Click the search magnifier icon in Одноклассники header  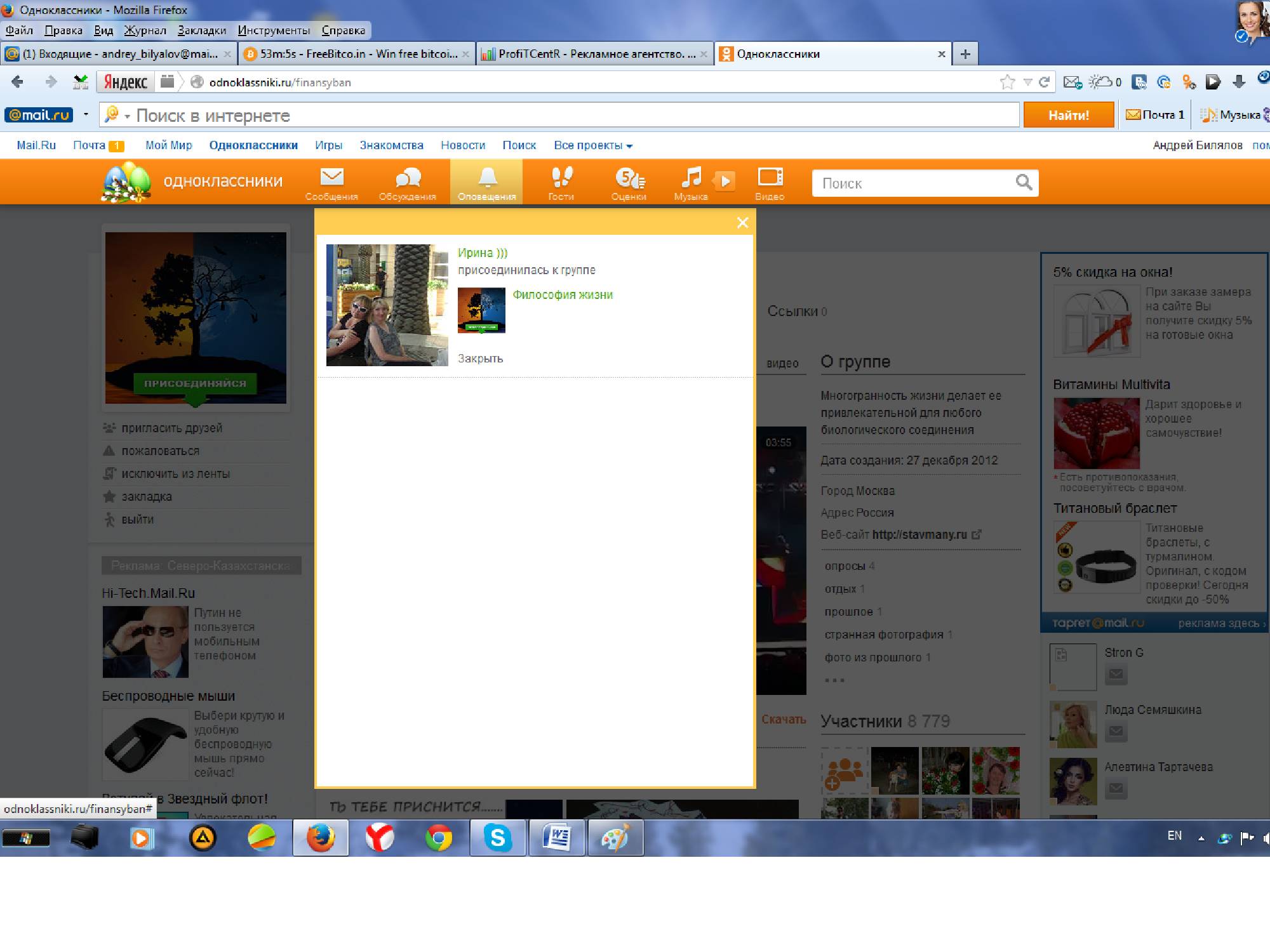pyautogui.click(x=1024, y=183)
